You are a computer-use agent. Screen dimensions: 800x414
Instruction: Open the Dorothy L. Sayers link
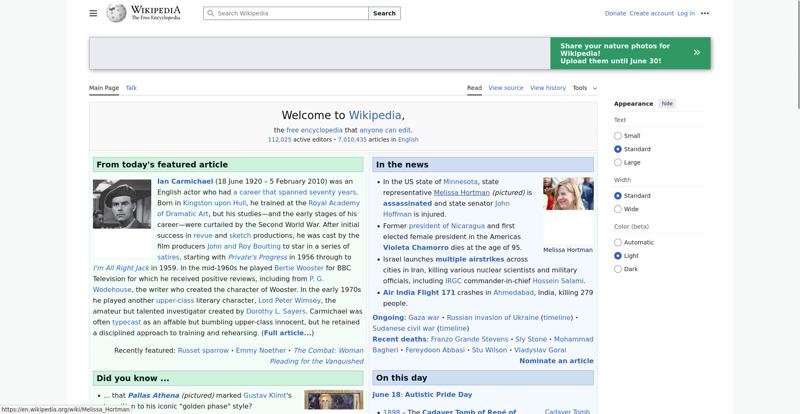pyautogui.click(x=276, y=311)
